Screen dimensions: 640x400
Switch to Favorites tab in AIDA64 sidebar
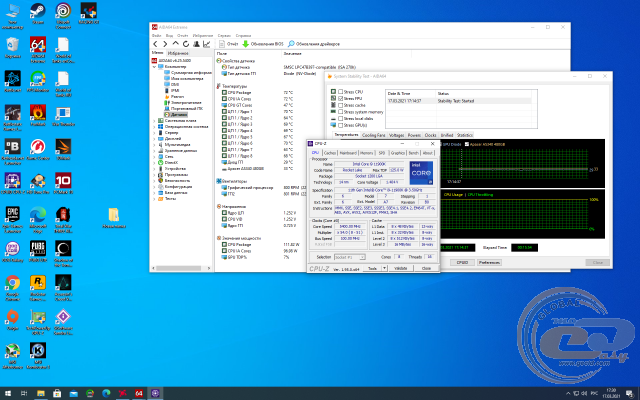[x=178, y=53]
